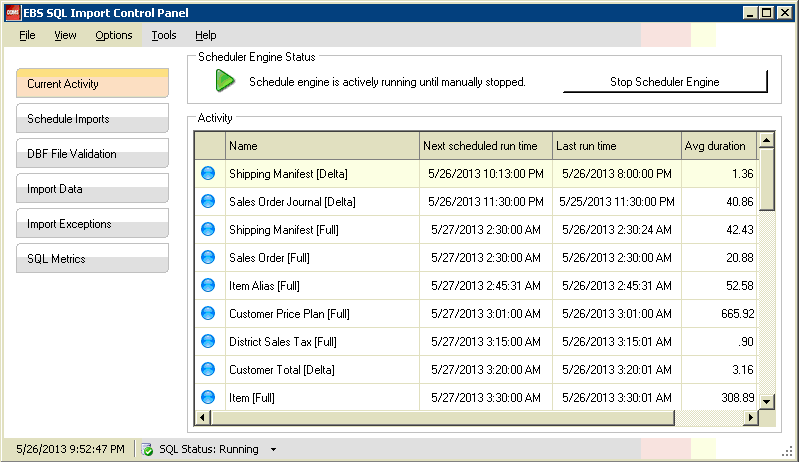The height and width of the screenshot is (462, 799).
Task: Open the Help menu
Action: [x=205, y=35]
